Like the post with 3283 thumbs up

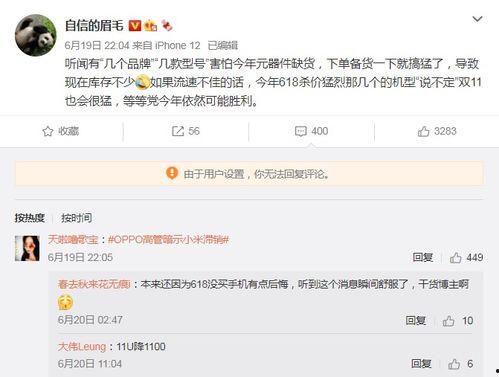[437, 131]
